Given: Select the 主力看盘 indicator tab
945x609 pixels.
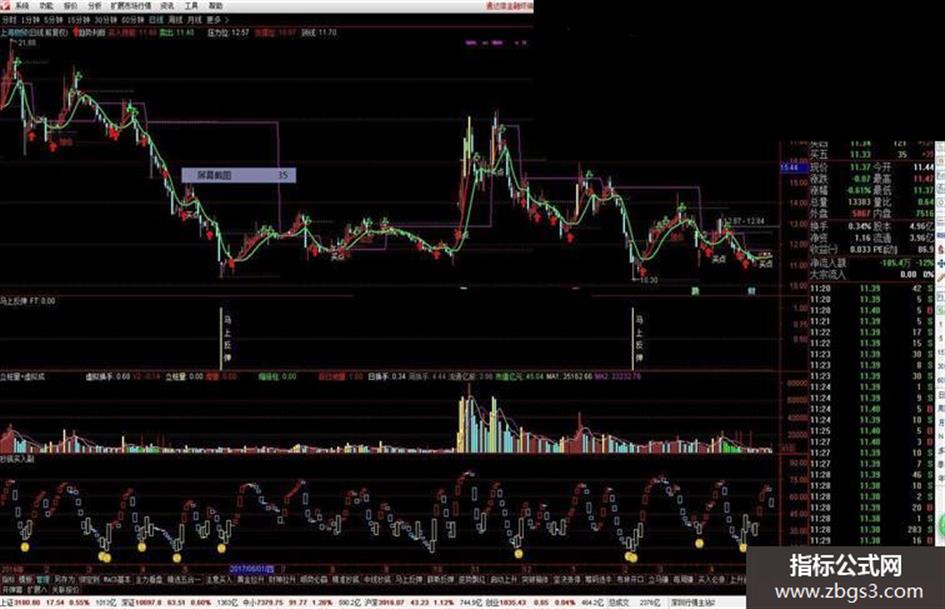Looking at the screenshot, I should tap(149, 579).
